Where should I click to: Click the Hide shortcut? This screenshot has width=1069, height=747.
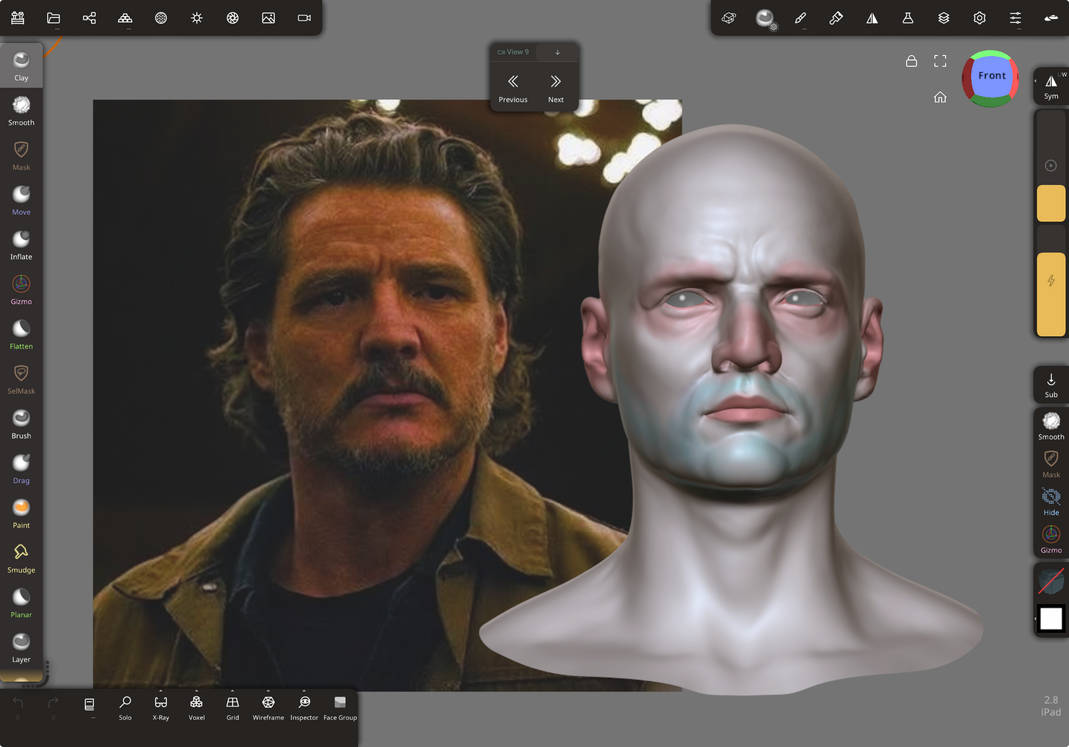point(1051,501)
